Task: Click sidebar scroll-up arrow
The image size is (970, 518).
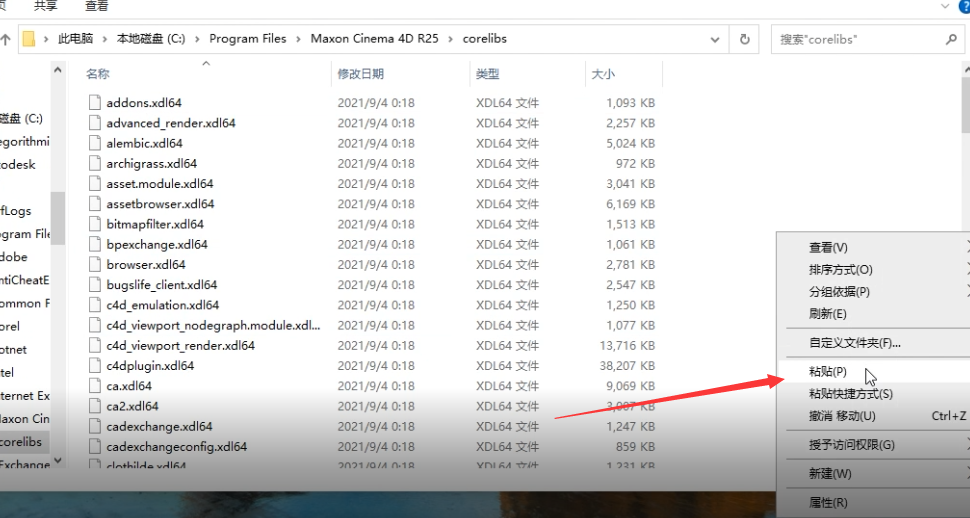Action: [x=58, y=71]
